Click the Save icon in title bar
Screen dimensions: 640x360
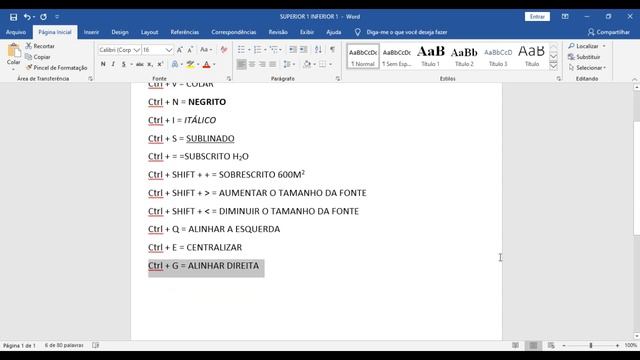click(13, 17)
